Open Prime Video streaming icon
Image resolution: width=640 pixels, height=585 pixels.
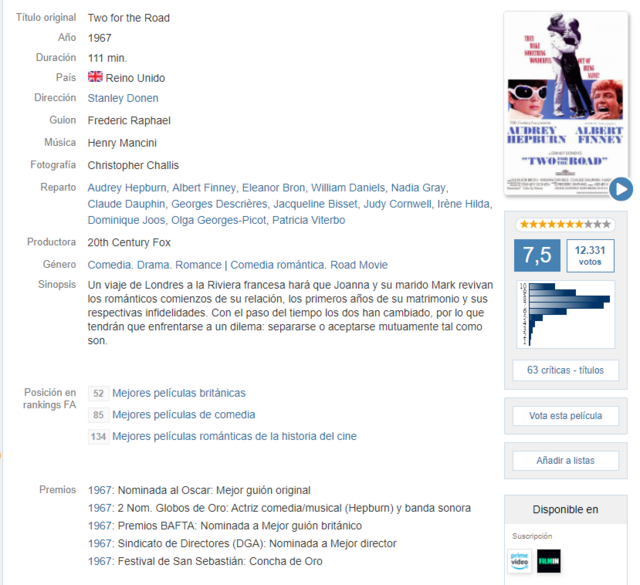click(519, 561)
